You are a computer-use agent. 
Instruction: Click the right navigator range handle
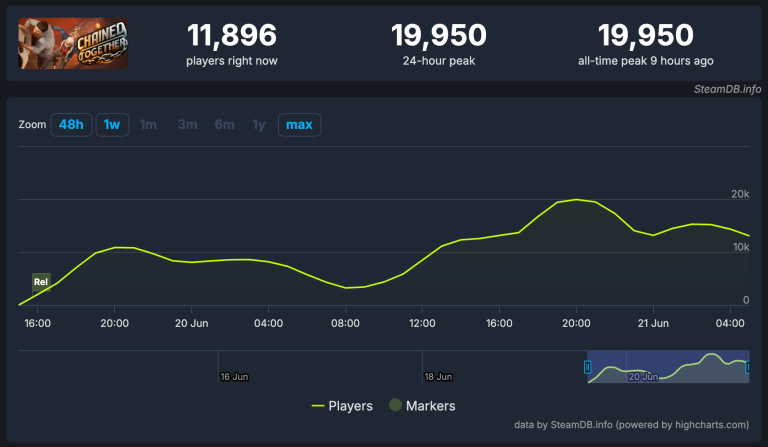pyautogui.click(x=748, y=367)
